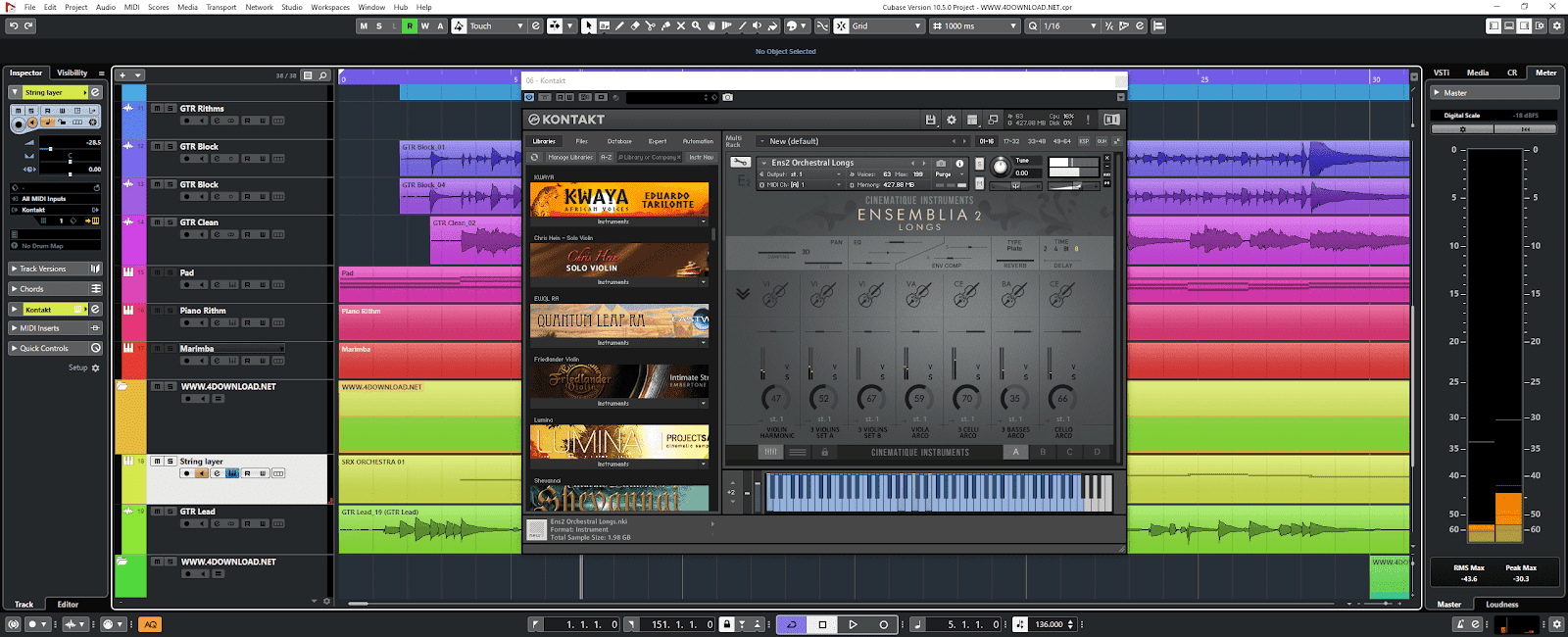The width and height of the screenshot is (1568, 637).
Task: Click Kontakt's save disk icon
Action: tap(930, 120)
